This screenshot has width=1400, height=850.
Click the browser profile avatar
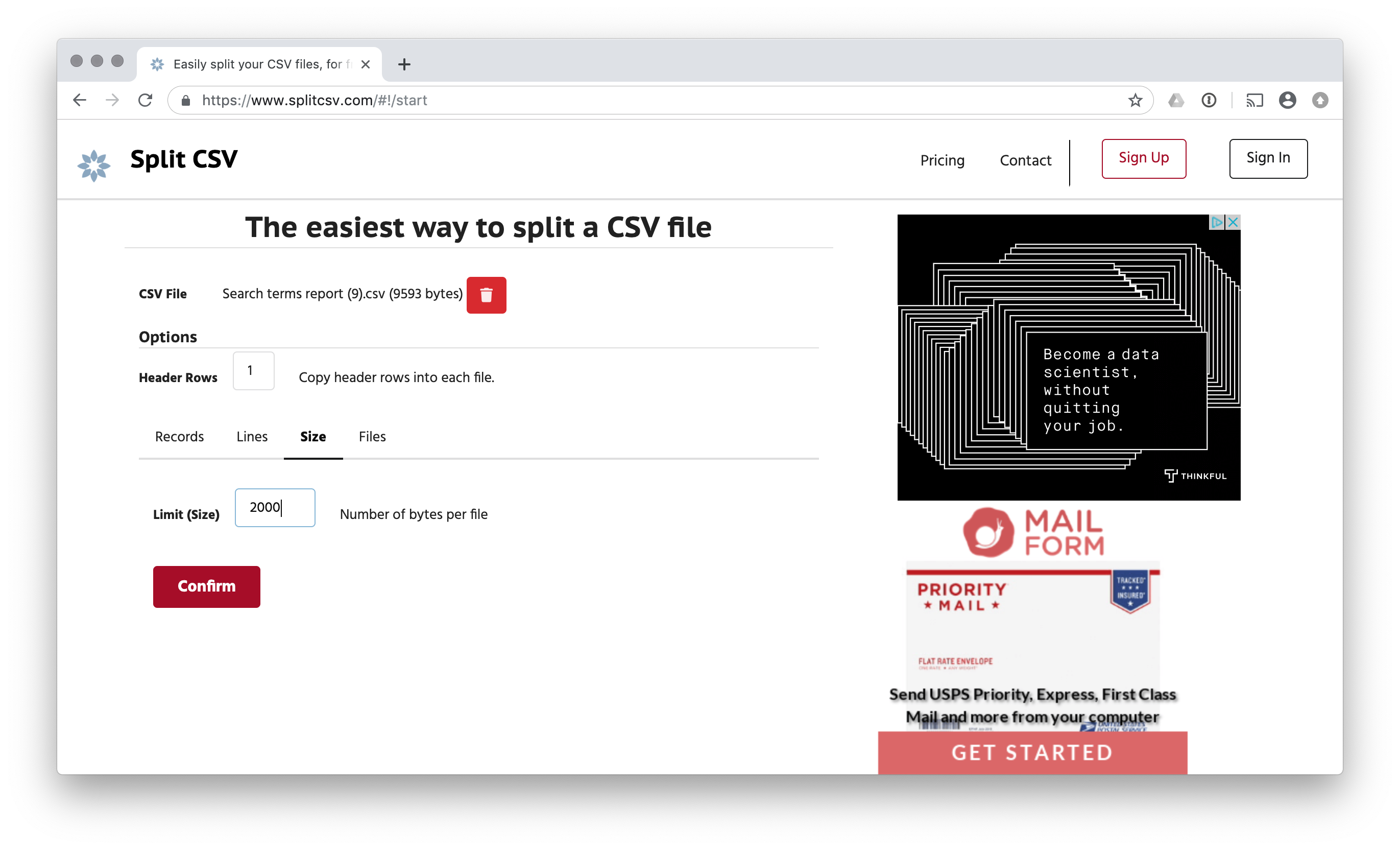1288,100
